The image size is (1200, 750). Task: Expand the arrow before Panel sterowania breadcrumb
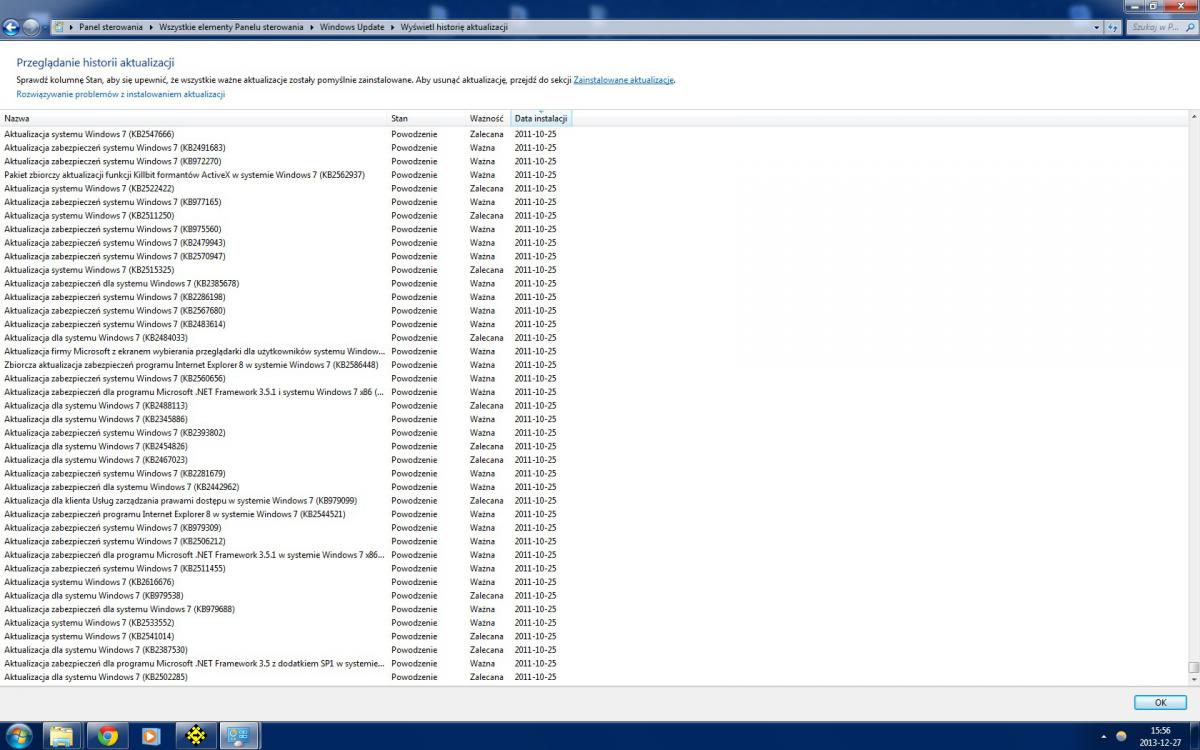point(71,27)
